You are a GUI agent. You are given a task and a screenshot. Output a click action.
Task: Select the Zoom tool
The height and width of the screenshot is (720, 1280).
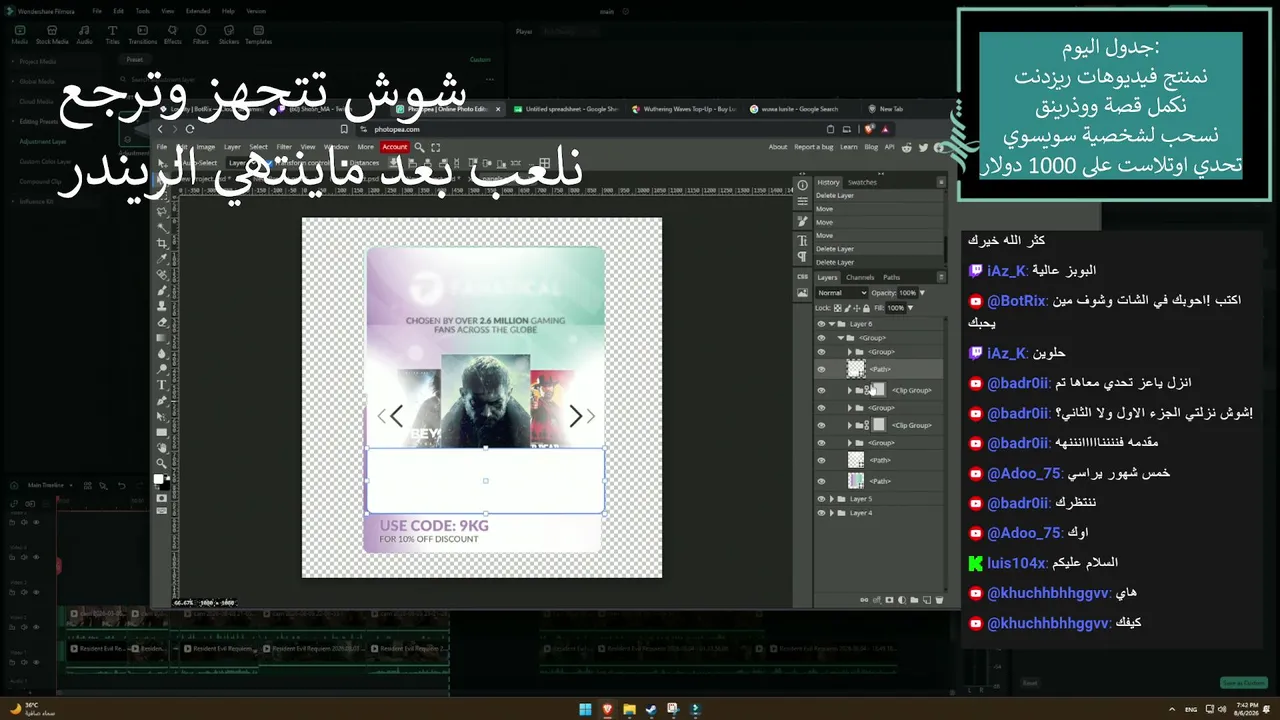[x=162, y=463]
